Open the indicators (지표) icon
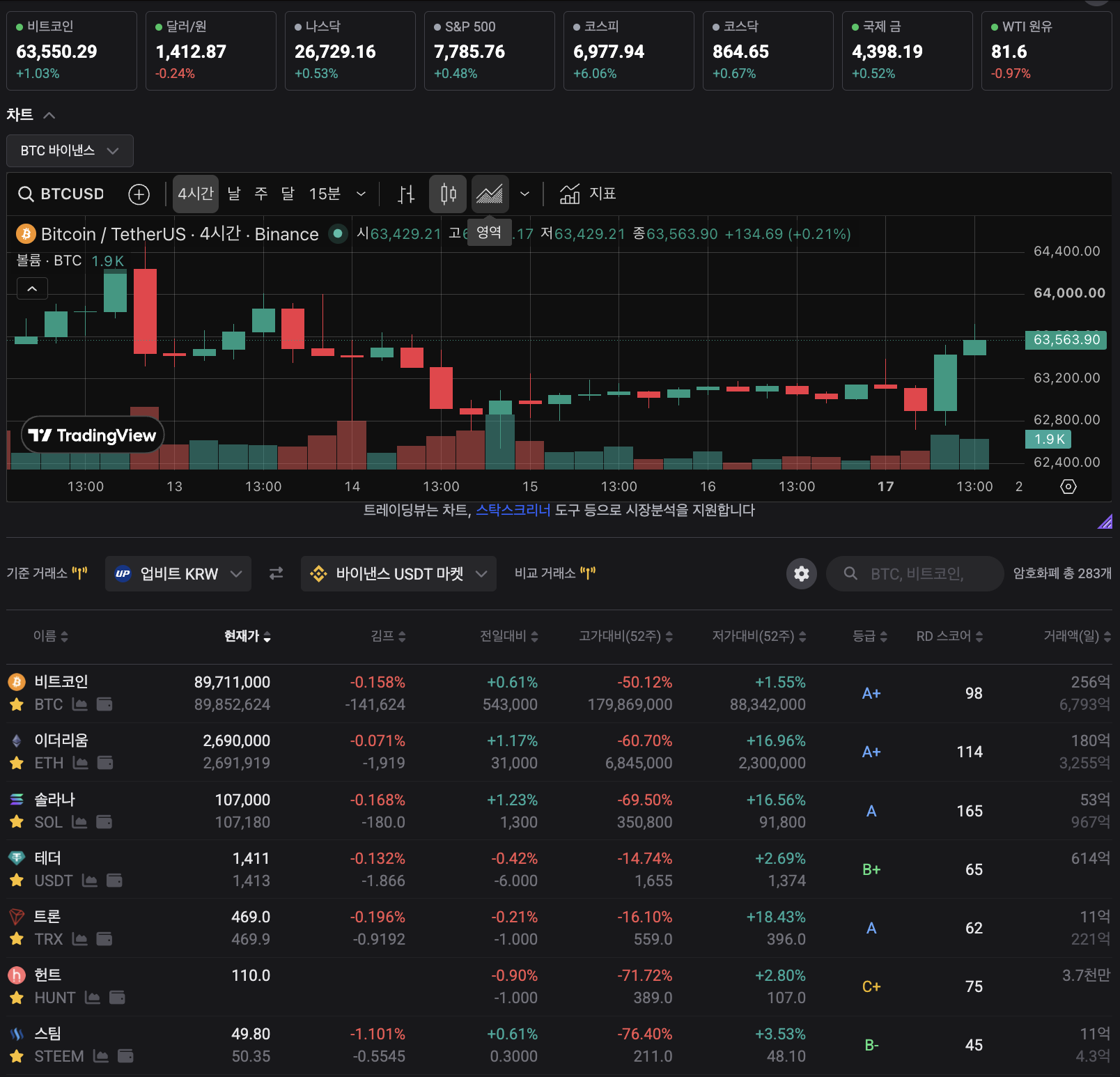The width and height of the screenshot is (1120, 1077). click(570, 194)
